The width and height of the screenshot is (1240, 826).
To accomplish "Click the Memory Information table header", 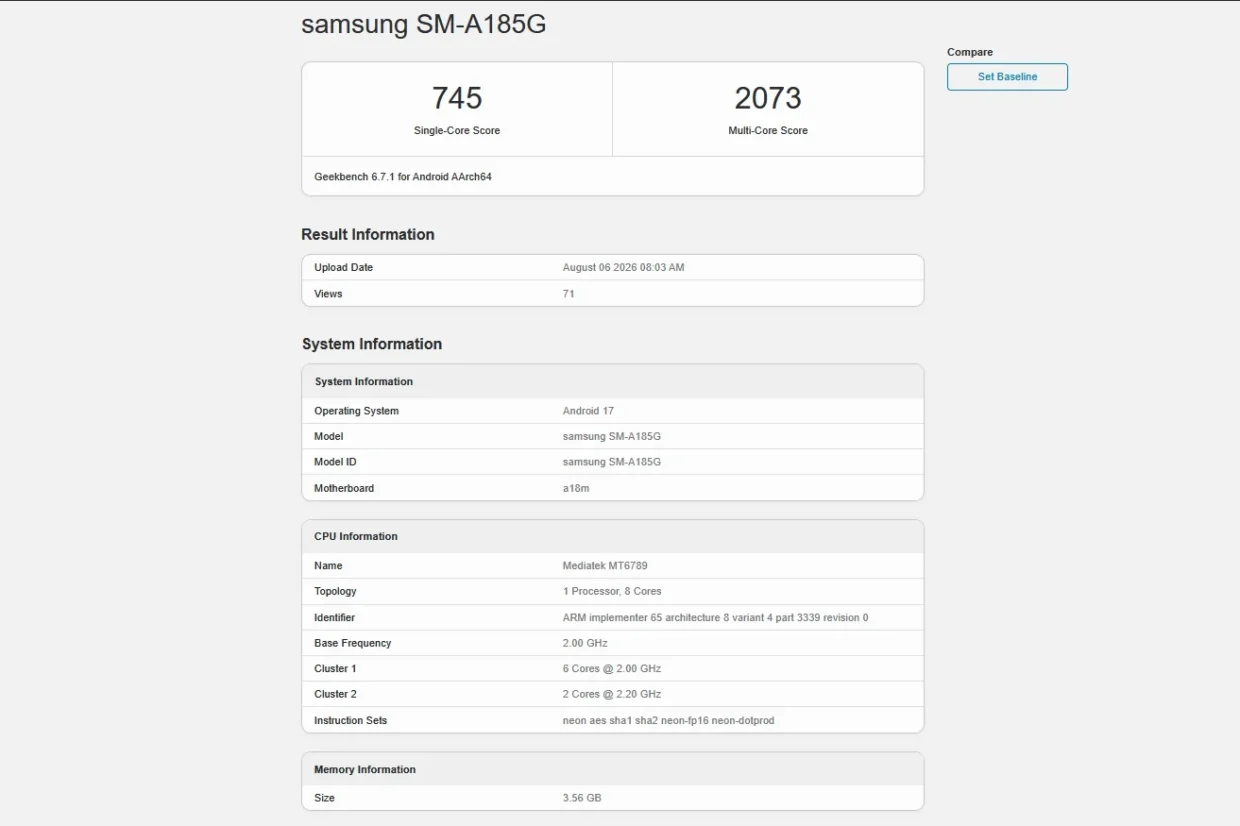I will click(612, 769).
